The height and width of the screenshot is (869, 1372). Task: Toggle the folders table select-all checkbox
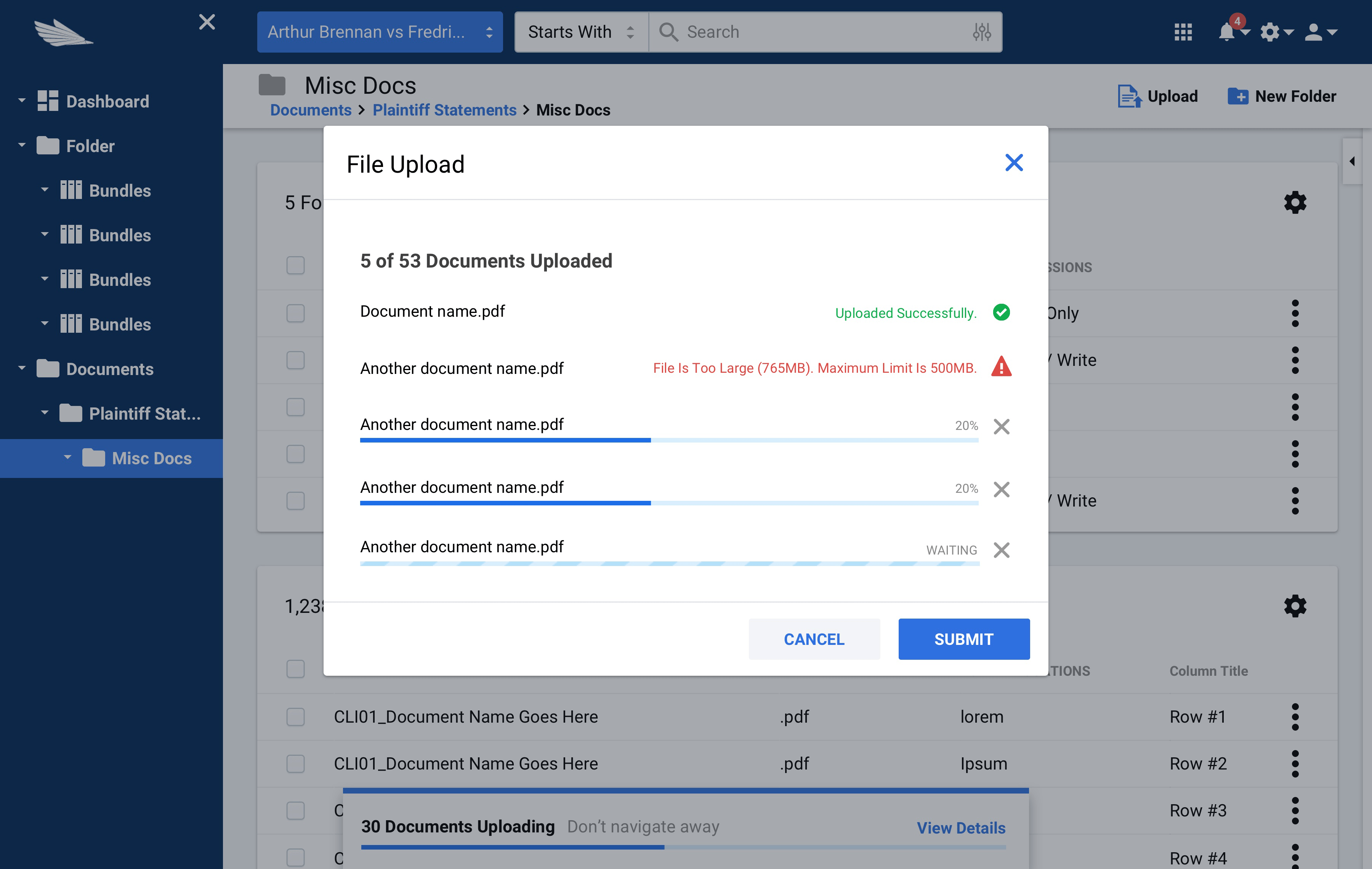coord(296,266)
